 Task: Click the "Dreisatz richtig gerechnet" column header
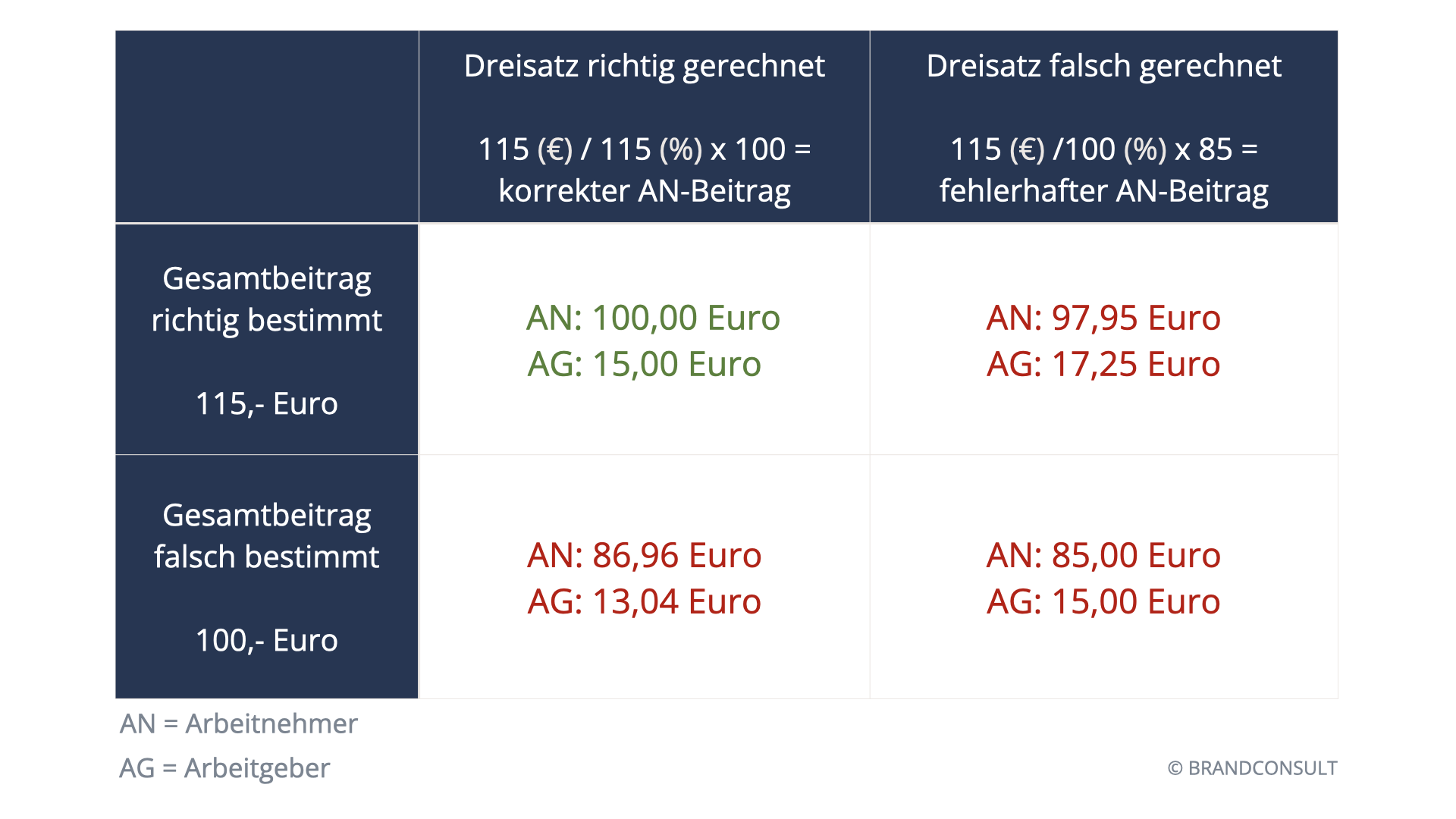tap(644, 66)
